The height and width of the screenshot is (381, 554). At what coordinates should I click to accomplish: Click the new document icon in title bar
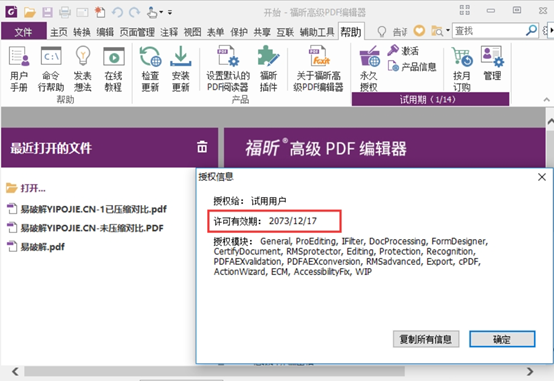100,12
